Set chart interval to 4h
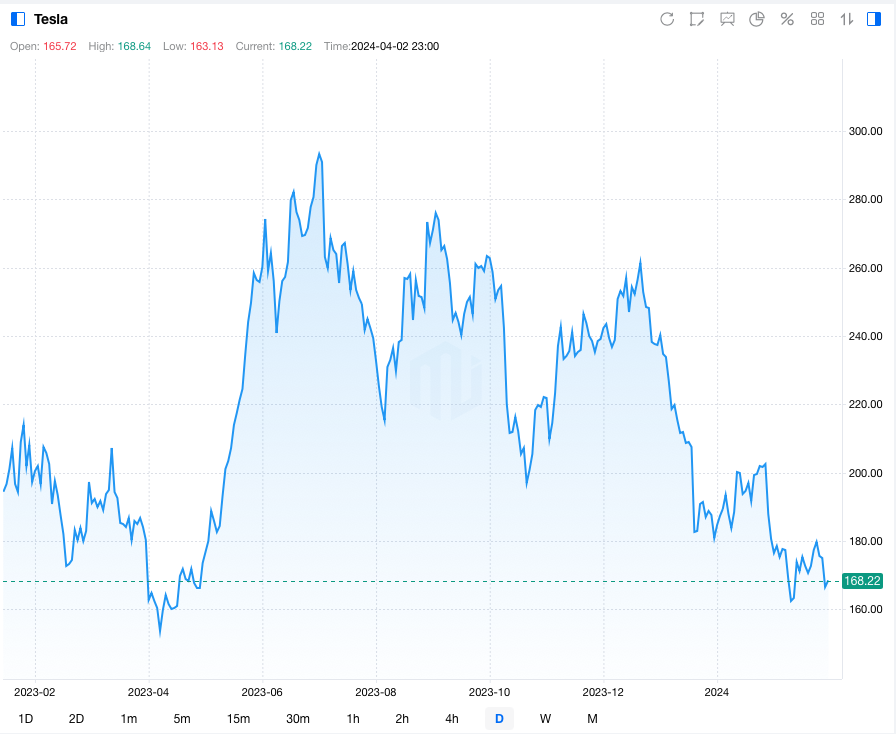Viewport: 896px width, 734px height. pos(452,718)
